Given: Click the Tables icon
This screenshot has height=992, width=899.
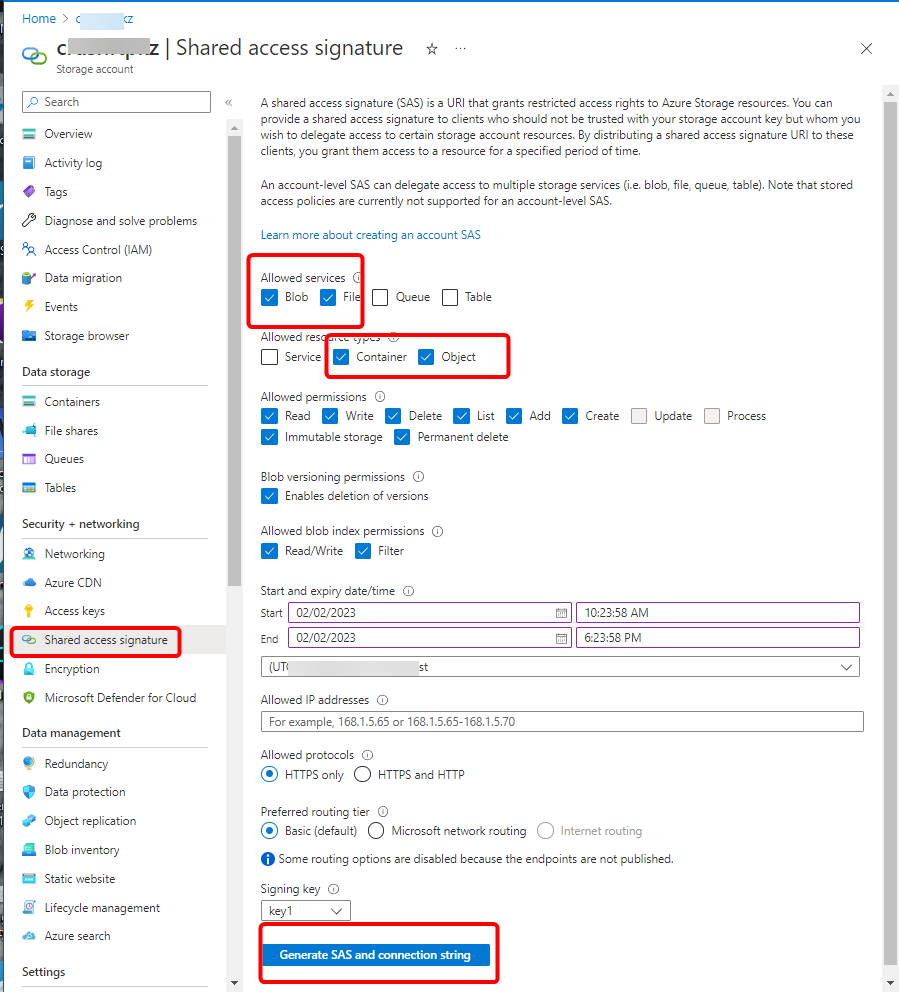Looking at the screenshot, I should (x=29, y=488).
